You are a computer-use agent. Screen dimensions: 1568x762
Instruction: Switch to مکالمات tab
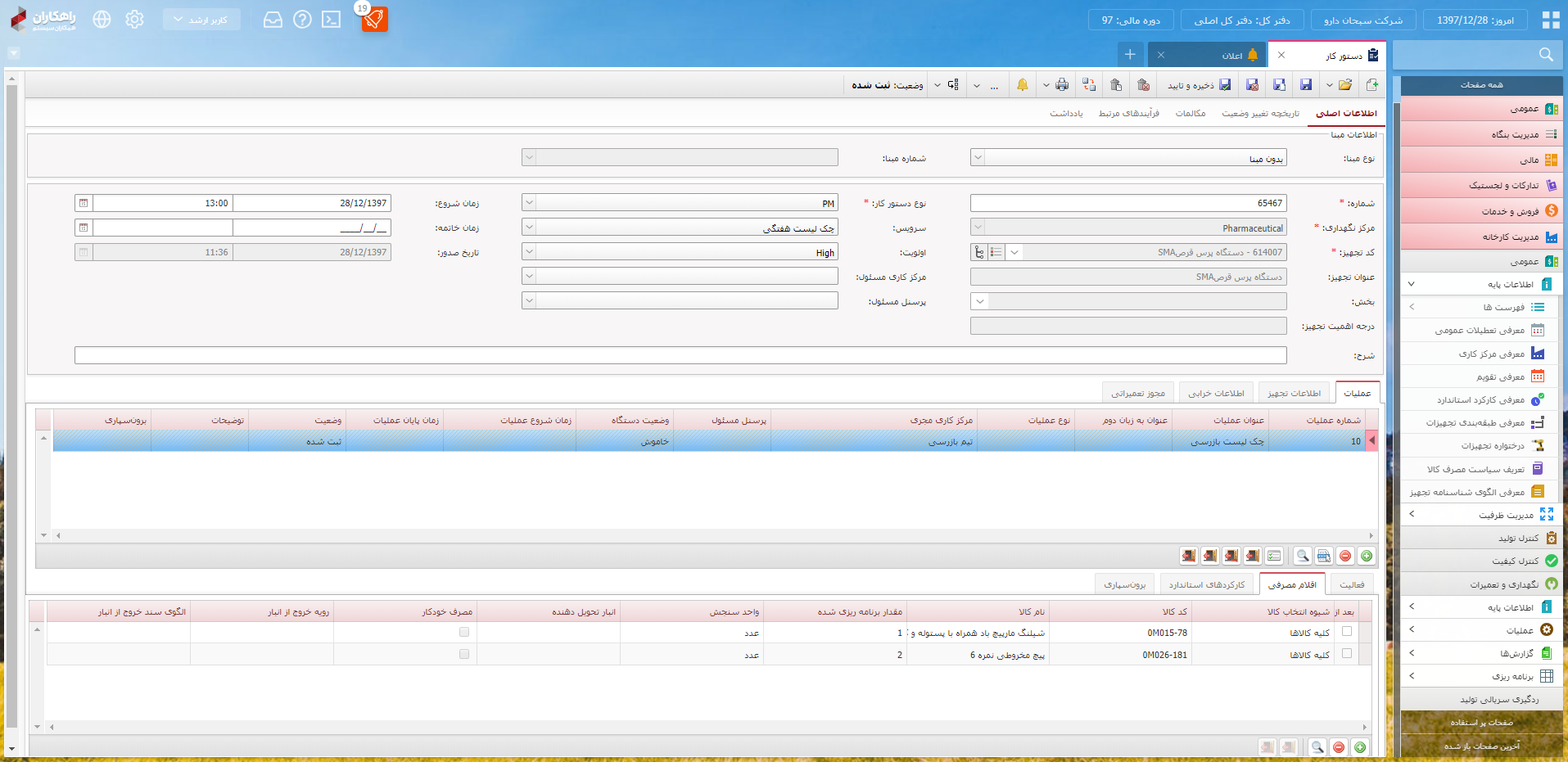pos(1191,114)
